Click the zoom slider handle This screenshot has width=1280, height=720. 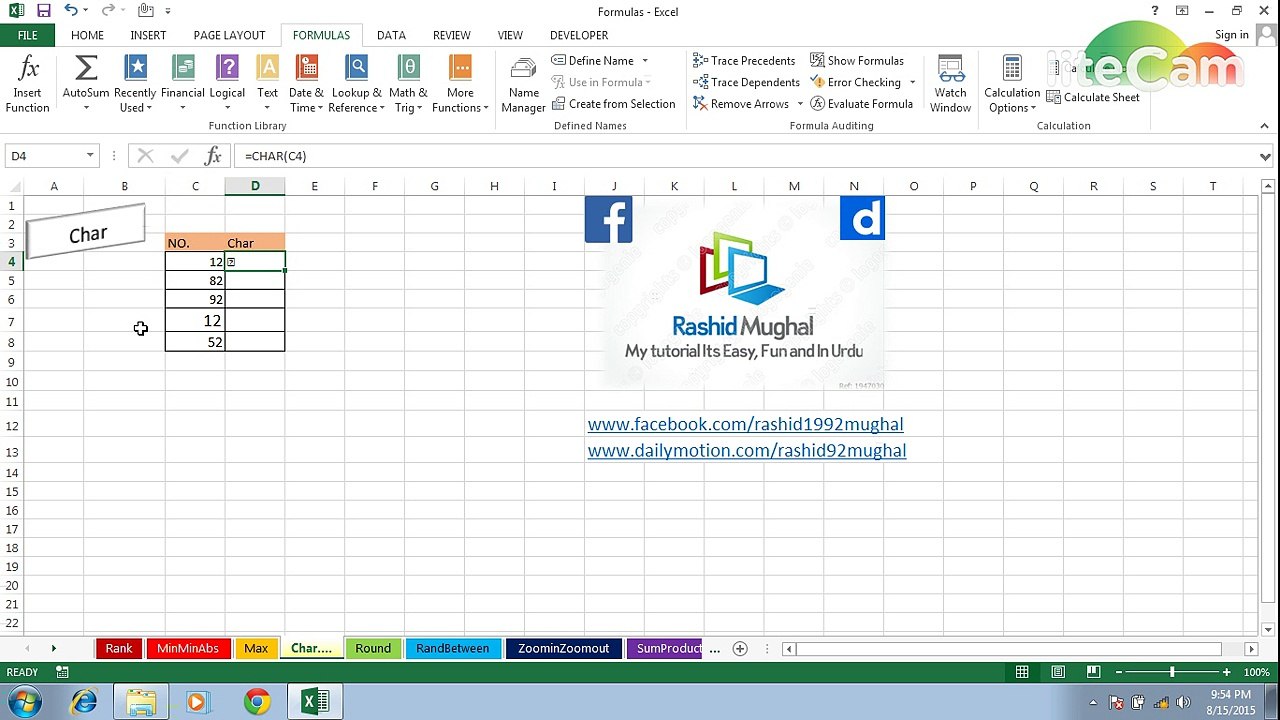click(1172, 672)
